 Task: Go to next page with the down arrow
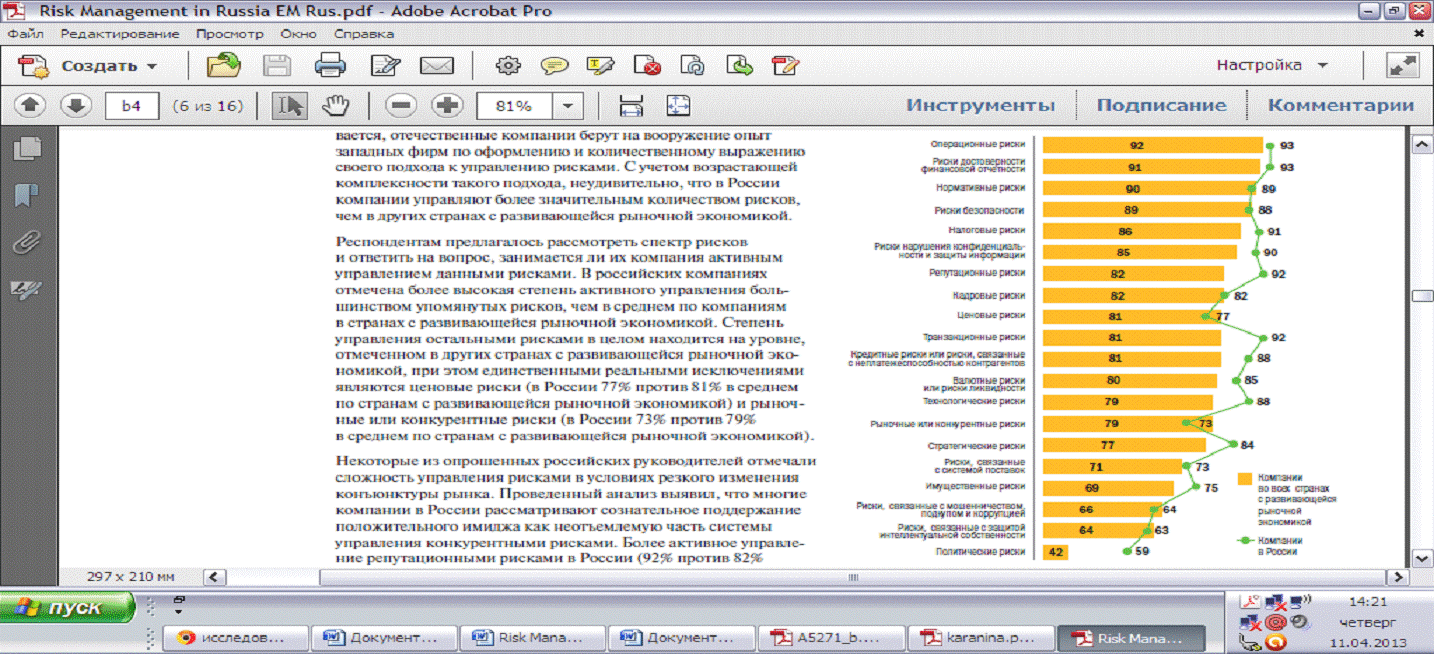76,105
